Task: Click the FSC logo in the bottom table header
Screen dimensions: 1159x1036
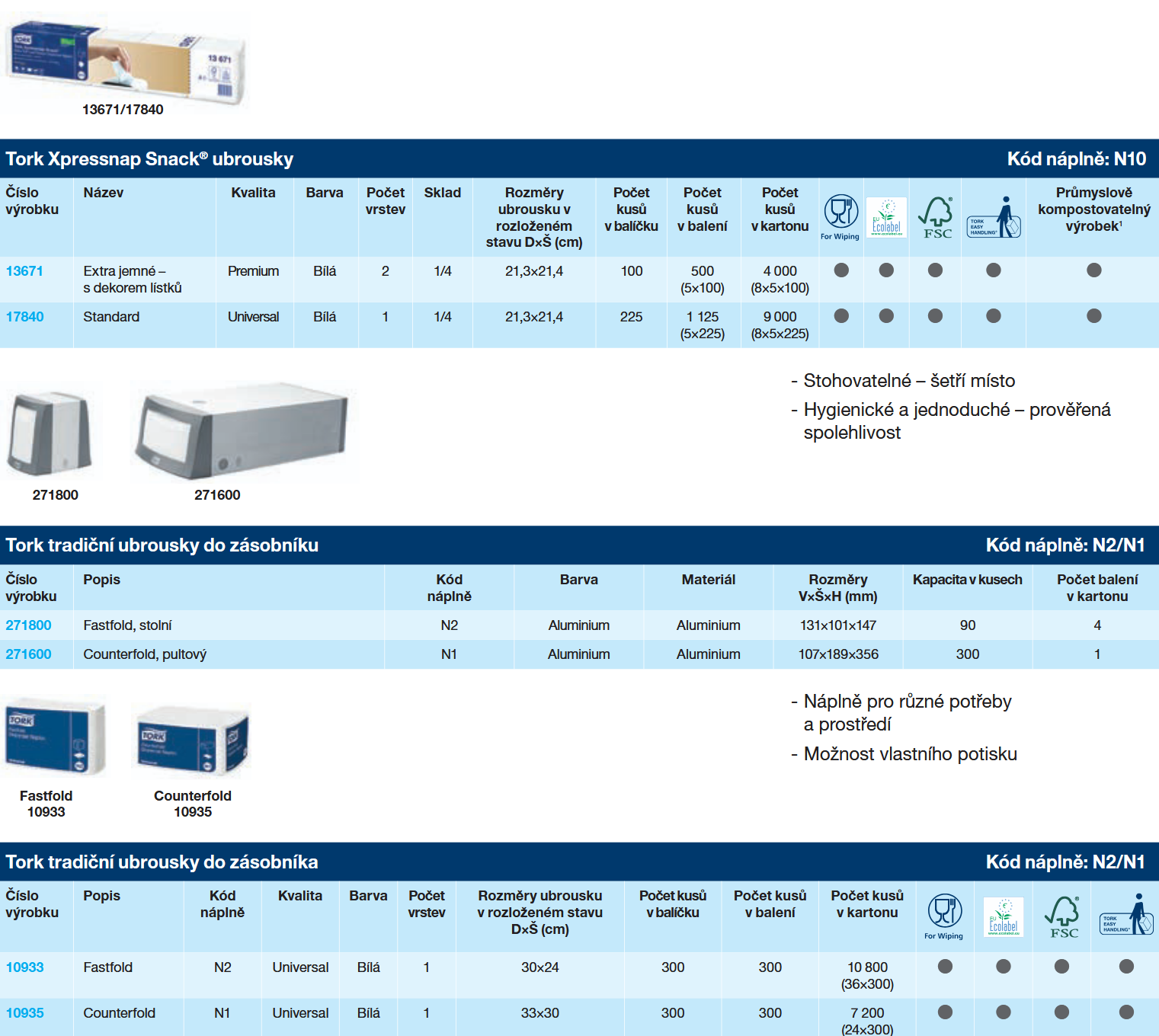Action: click(1062, 917)
